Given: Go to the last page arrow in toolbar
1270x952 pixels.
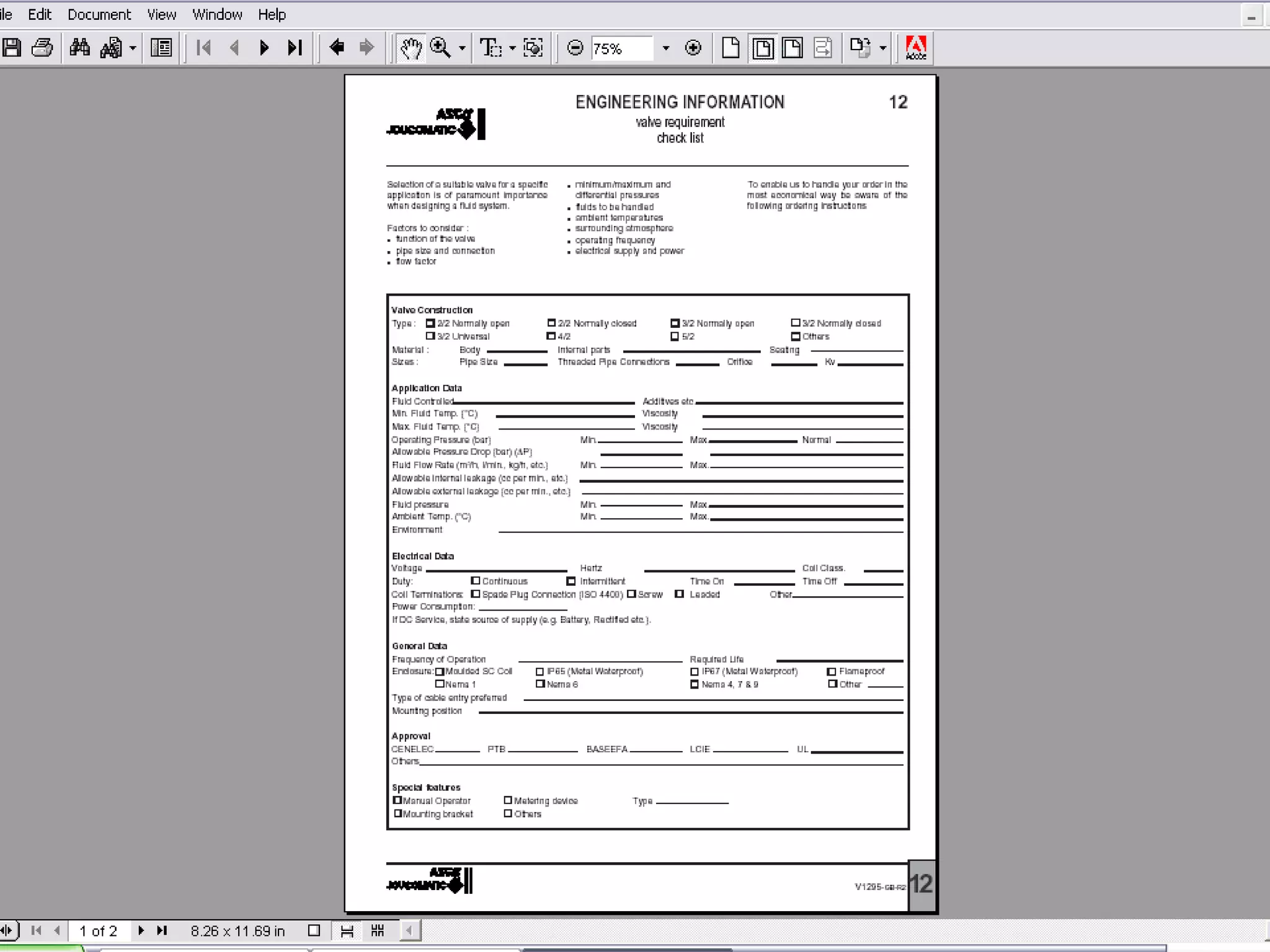Looking at the screenshot, I should [x=295, y=48].
